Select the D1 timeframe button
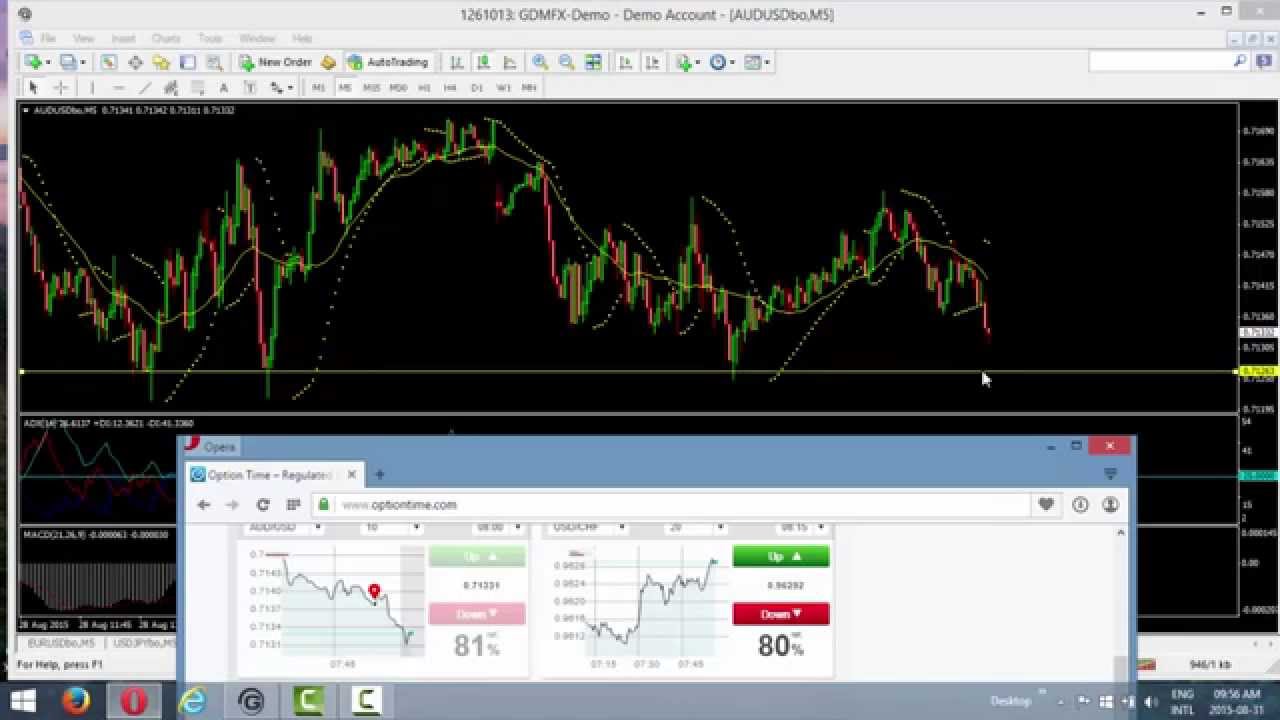Screen dimensions: 1280x720 (477, 88)
